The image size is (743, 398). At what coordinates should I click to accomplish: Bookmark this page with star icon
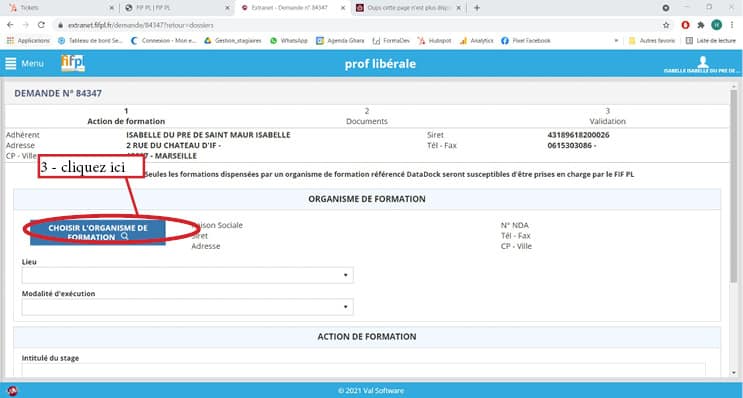pos(666,25)
